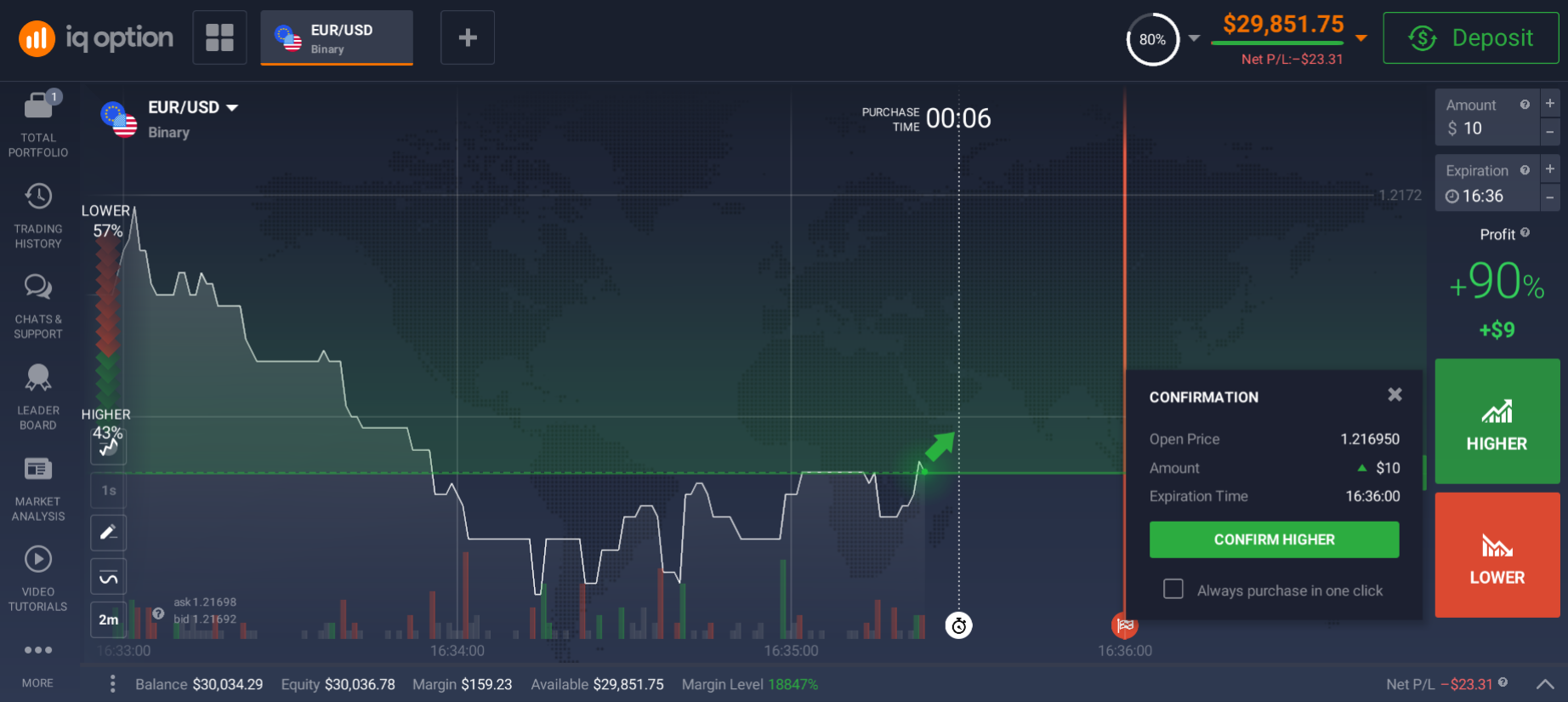Decrease the Expiration time with minus
The width and height of the screenshot is (1568, 702).
[x=1550, y=197]
